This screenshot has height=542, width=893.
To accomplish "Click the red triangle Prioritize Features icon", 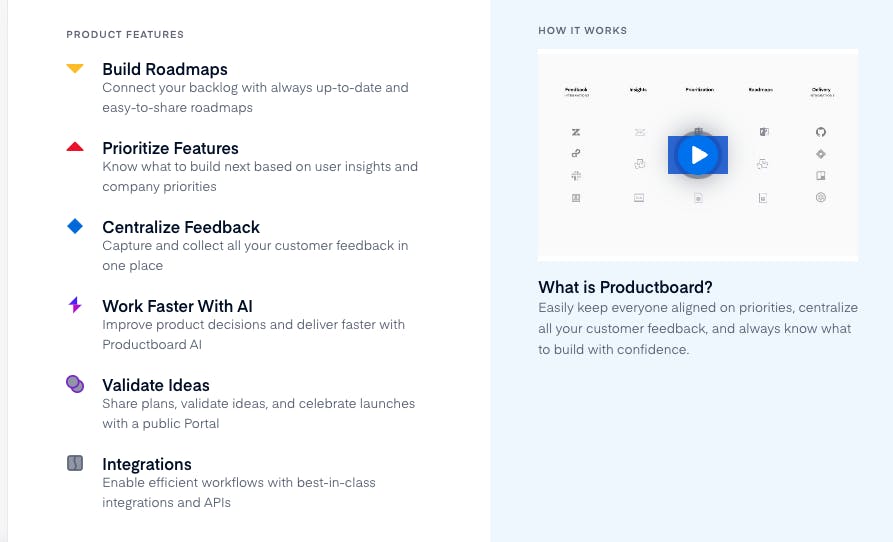I will coord(75,147).
